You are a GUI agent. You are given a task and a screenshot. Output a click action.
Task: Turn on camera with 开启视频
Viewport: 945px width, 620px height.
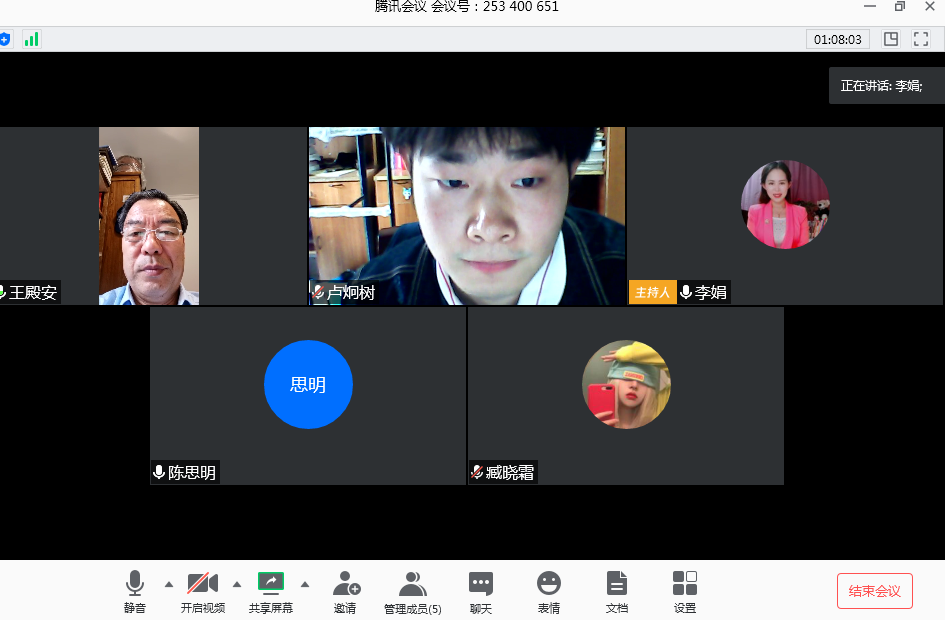point(203,590)
